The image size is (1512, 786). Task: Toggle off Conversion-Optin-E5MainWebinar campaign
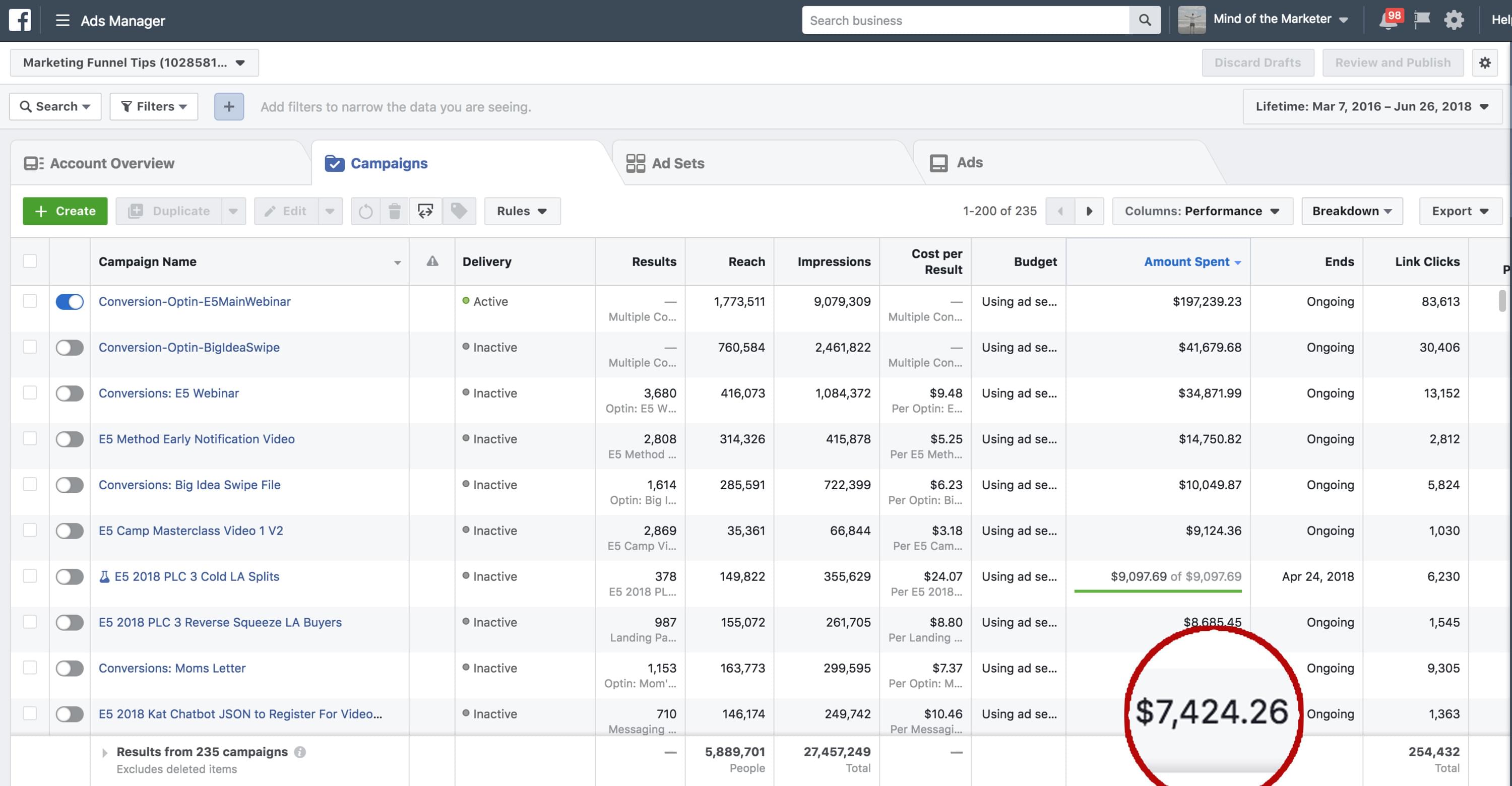(70, 301)
